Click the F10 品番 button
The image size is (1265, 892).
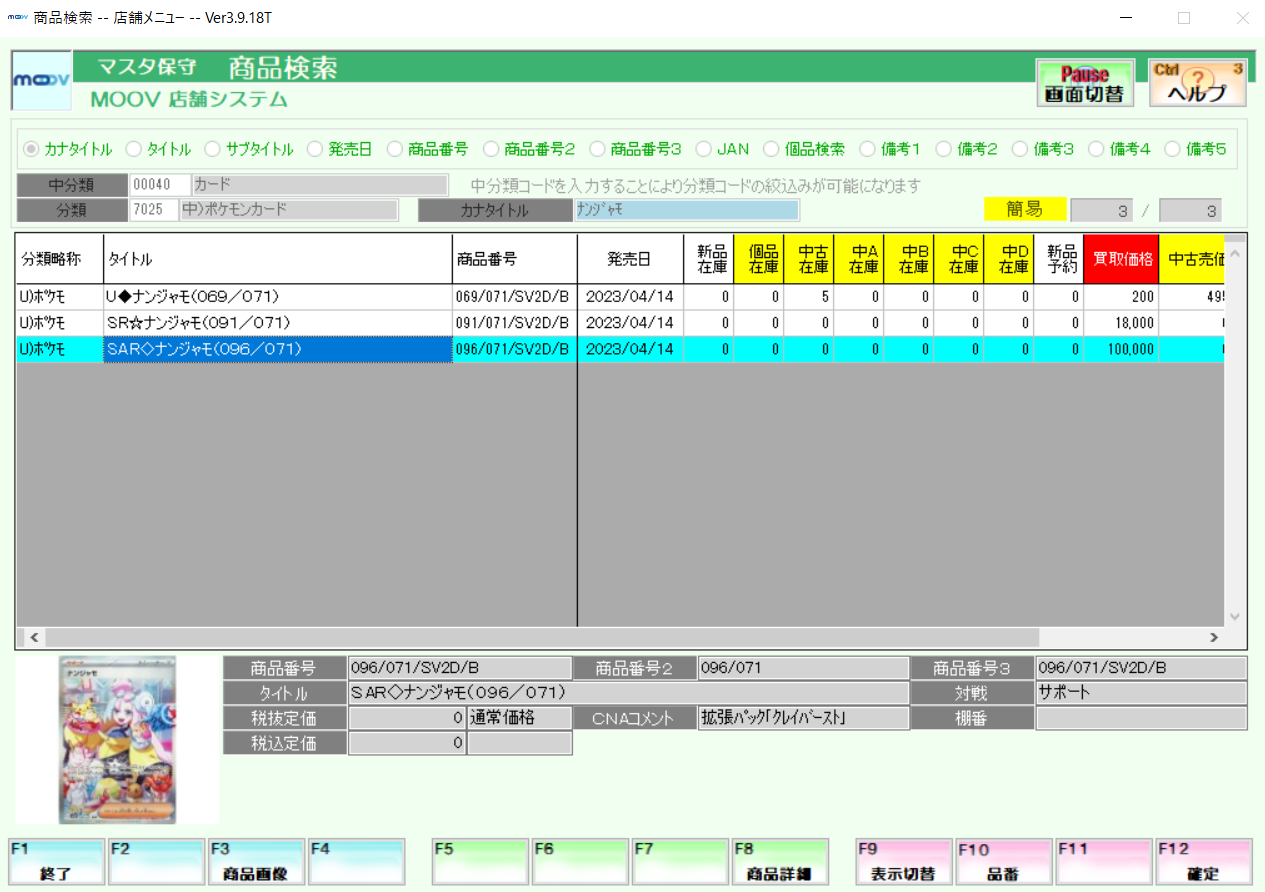(1003, 862)
